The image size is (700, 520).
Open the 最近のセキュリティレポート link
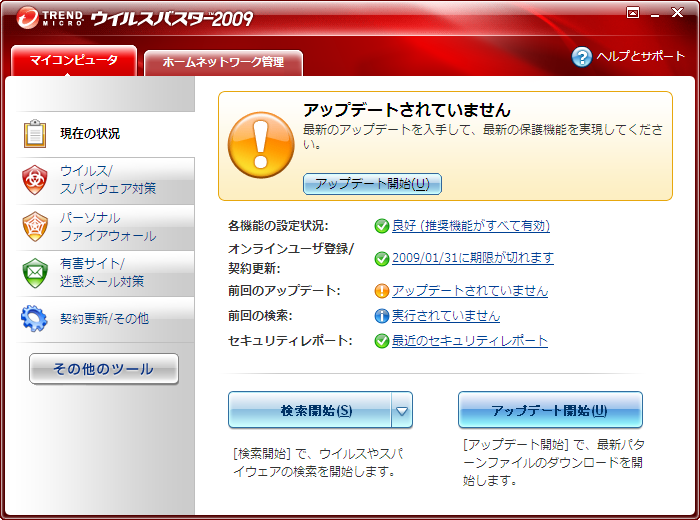click(x=470, y=341)
